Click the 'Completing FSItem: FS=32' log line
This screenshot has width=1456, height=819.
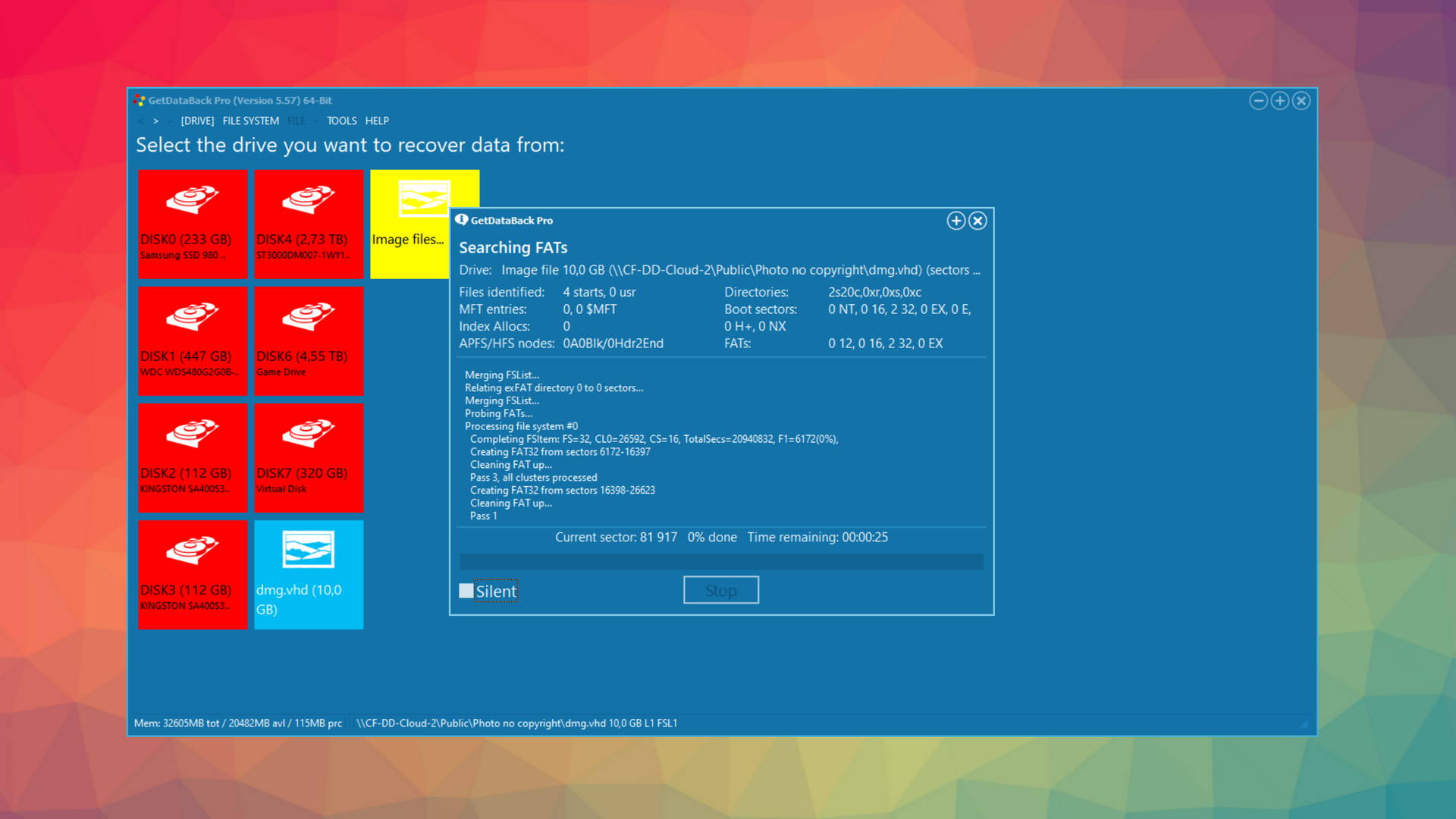point(654,439)
